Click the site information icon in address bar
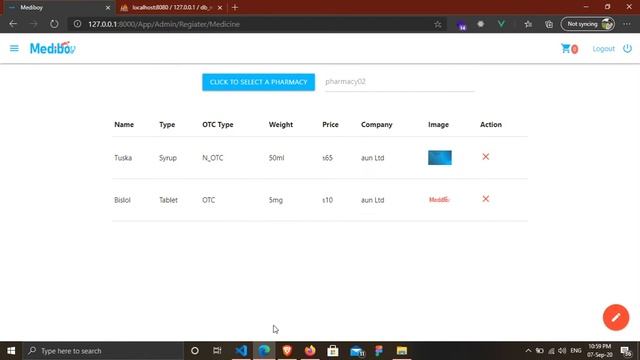This screenshot has height=360, width=640. click(x=77, y=24)
